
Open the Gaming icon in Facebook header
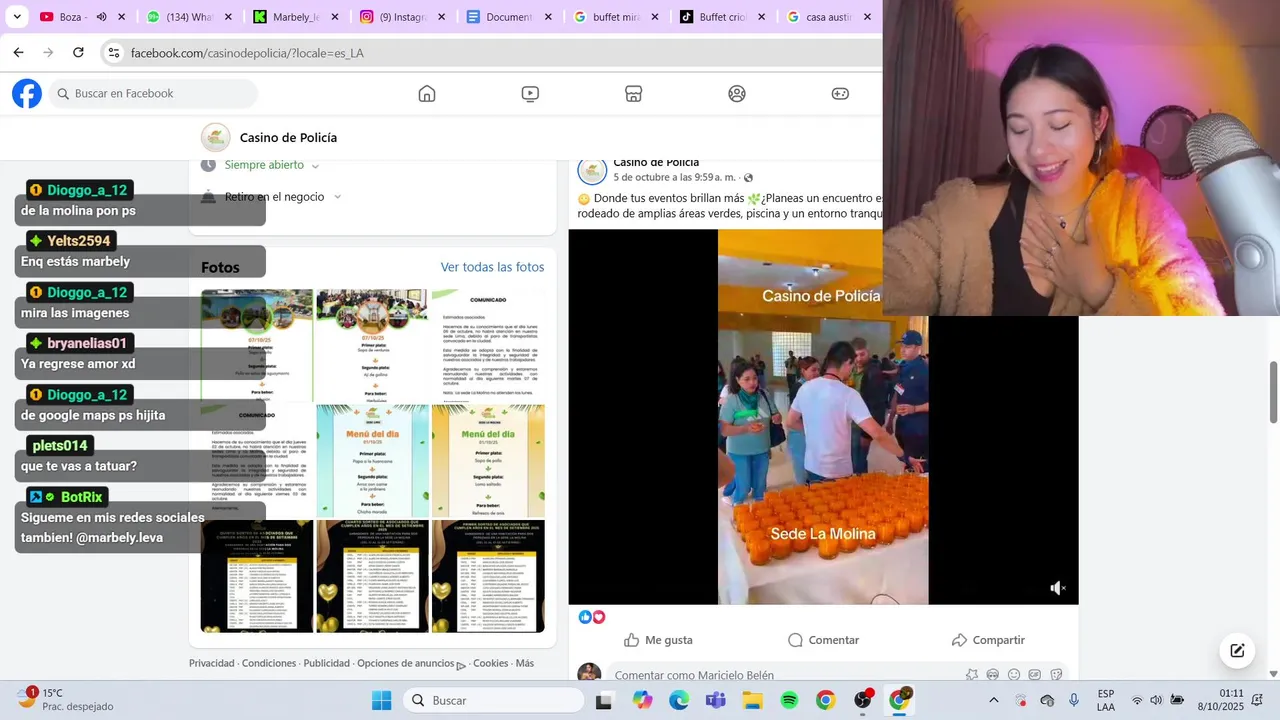click(x=840, y=94)
